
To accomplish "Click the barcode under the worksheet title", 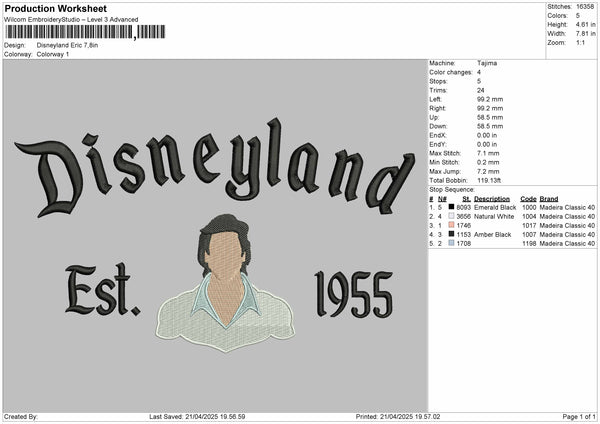I will pos(85,32).
